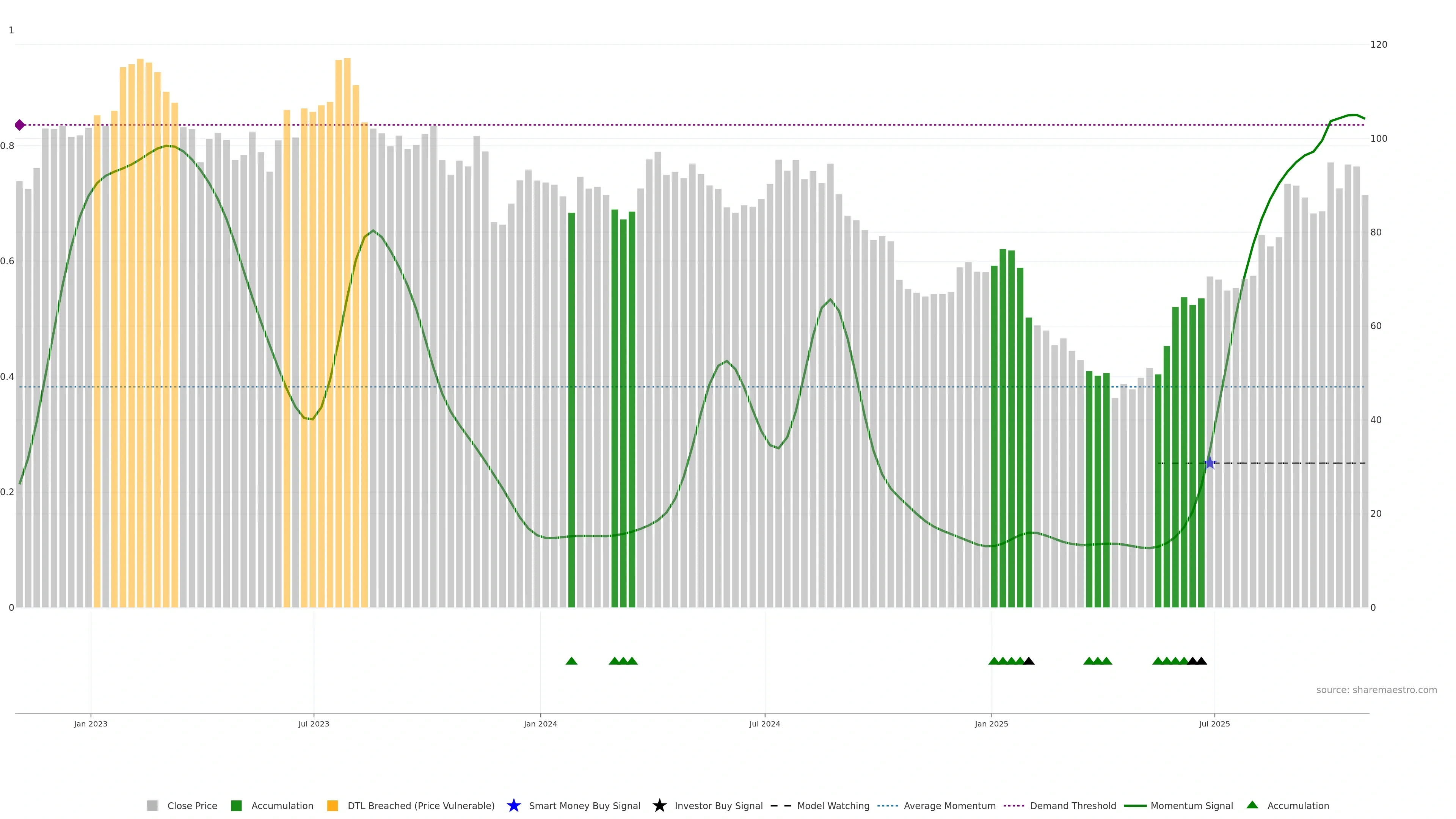This screenshot has width=1456, height=819.
Task: Click the Jan 2025 axis tick label
Action: click(x=991, y=724)
